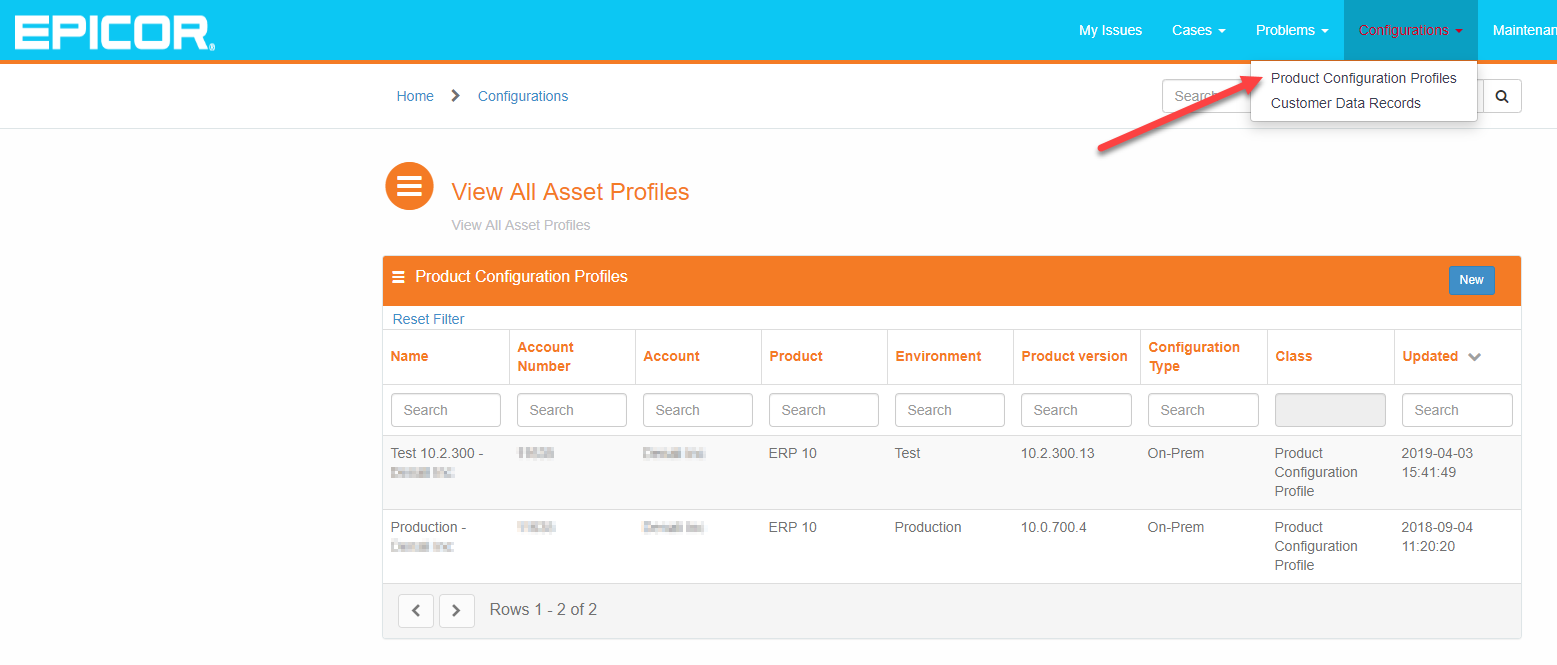Select Product Configuration Profiles menu entry

[x=1363, y=78]
